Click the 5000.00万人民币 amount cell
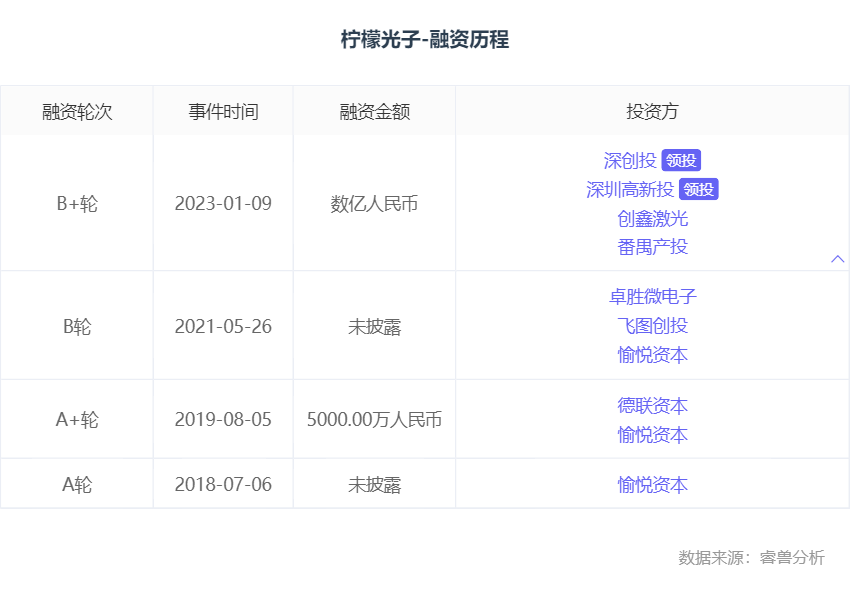 pos(375,420)
